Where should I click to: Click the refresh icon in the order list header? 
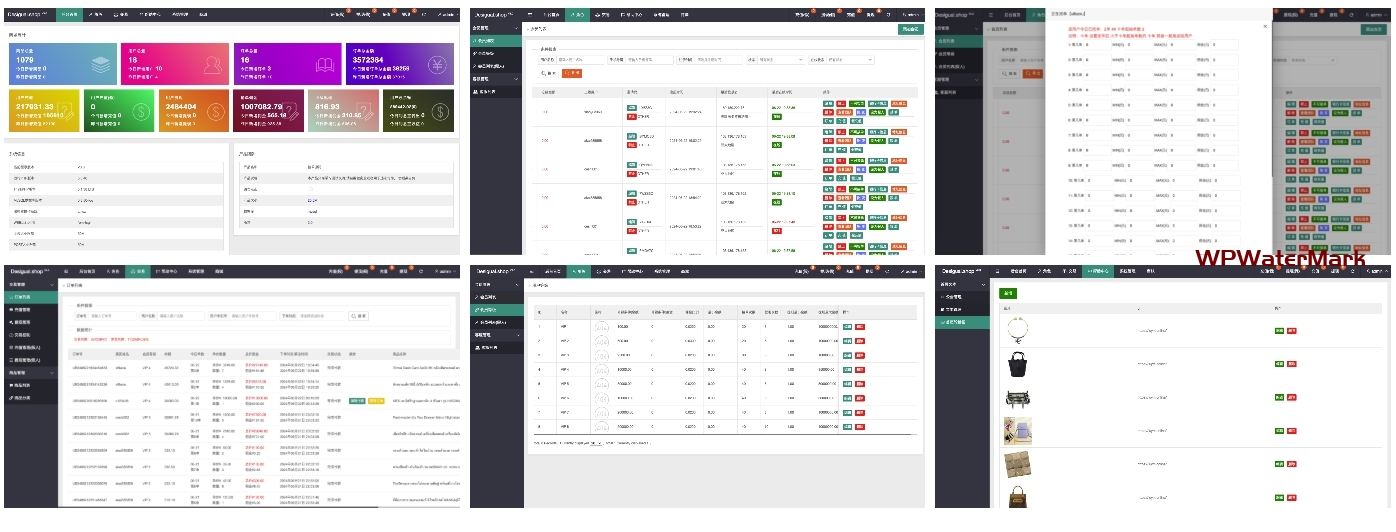pos(420,271)
